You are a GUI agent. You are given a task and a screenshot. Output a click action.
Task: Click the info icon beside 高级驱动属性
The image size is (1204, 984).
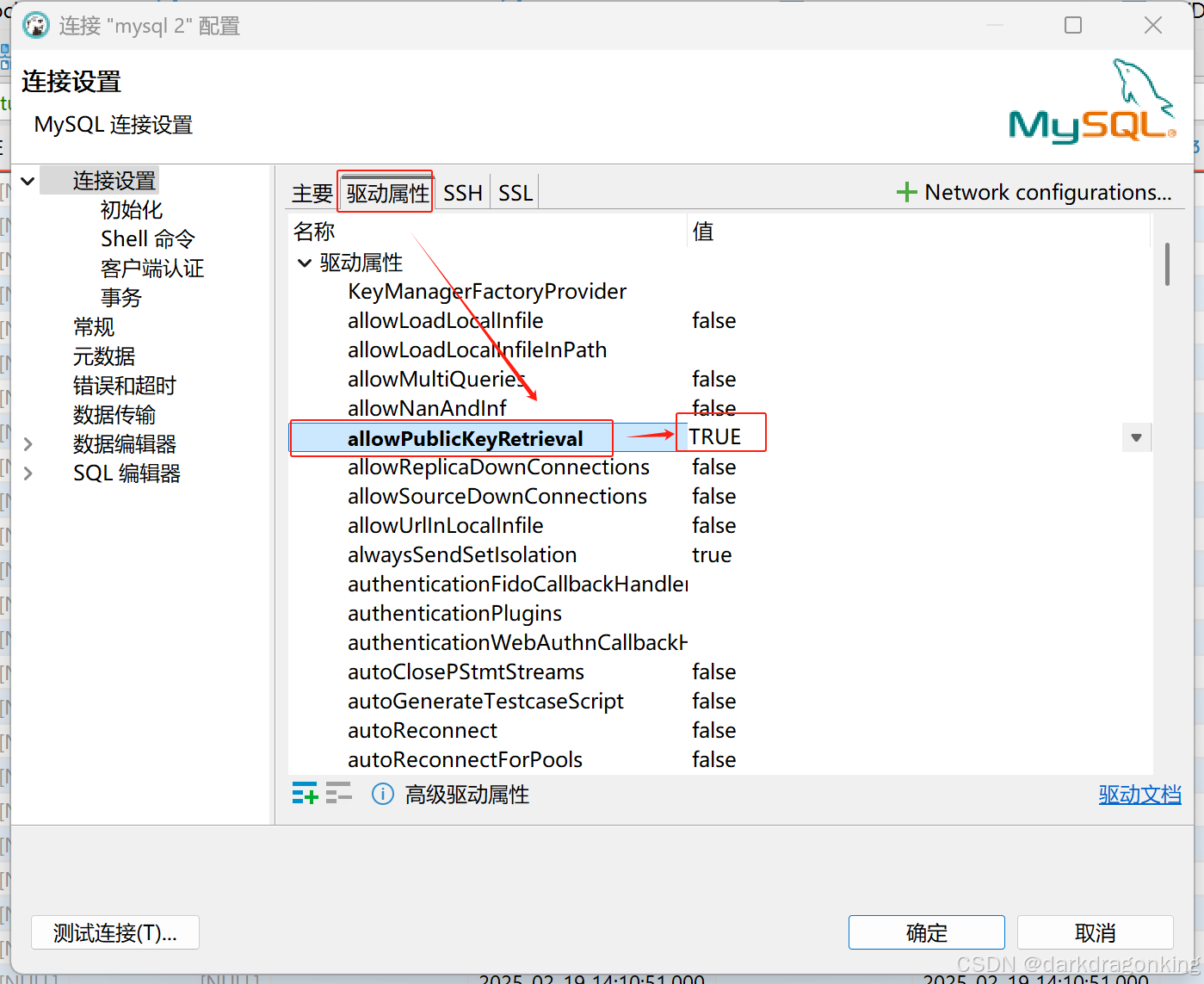point(382,795)
